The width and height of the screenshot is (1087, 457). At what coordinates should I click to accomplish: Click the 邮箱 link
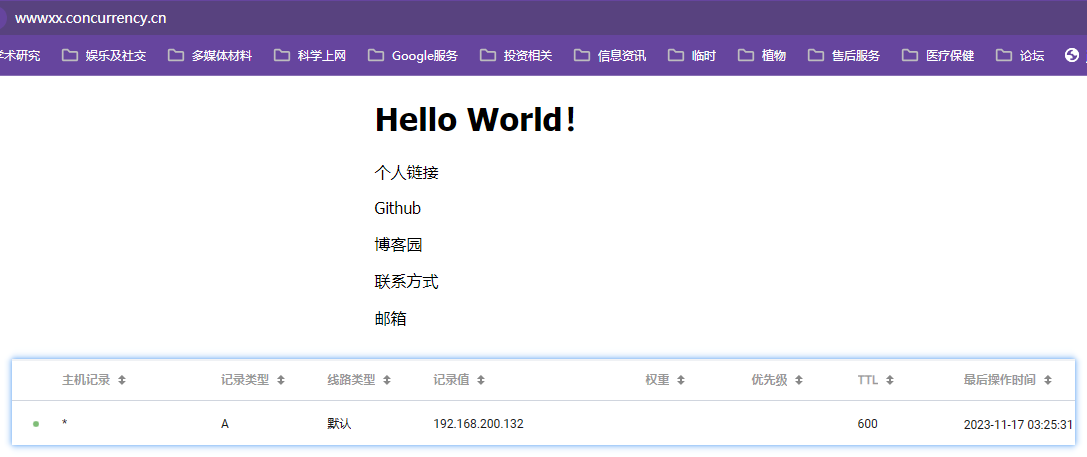click(390, 319)
